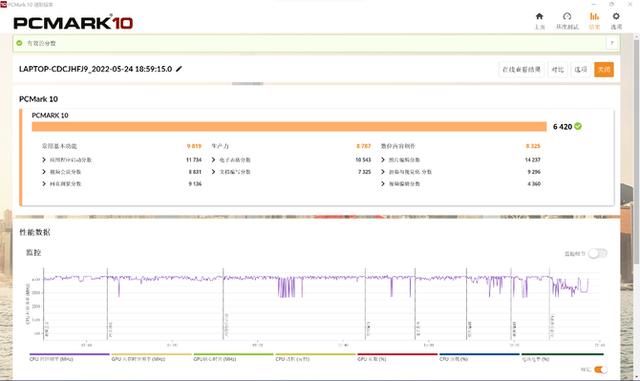This screenshot has width=640, height=381.
Task: Toggle the CPU temperature legend entry
Action: click(316, 357)
